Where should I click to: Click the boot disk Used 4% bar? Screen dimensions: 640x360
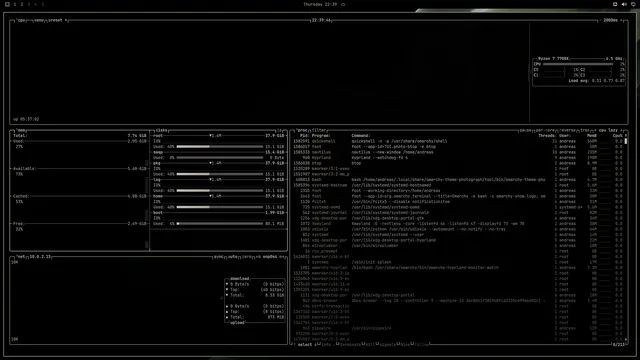click(x=220, y=224)
